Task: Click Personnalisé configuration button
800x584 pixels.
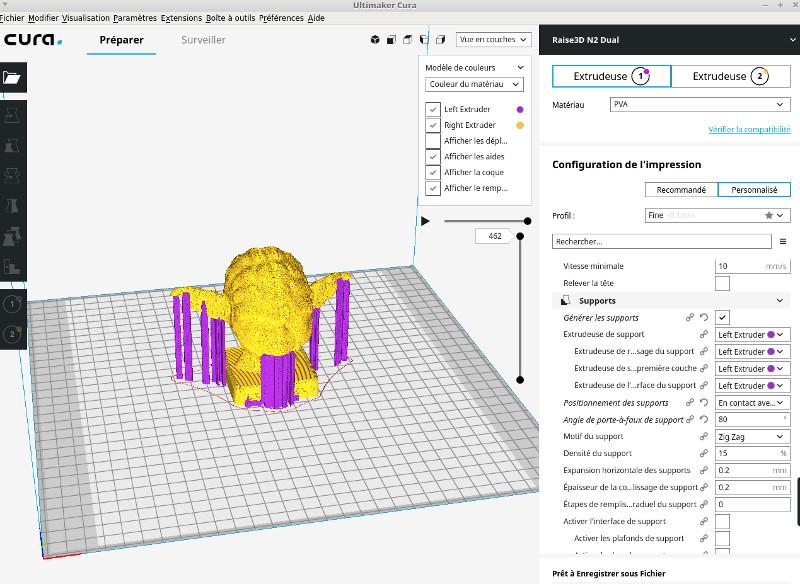Action: (x=754, y=190)
